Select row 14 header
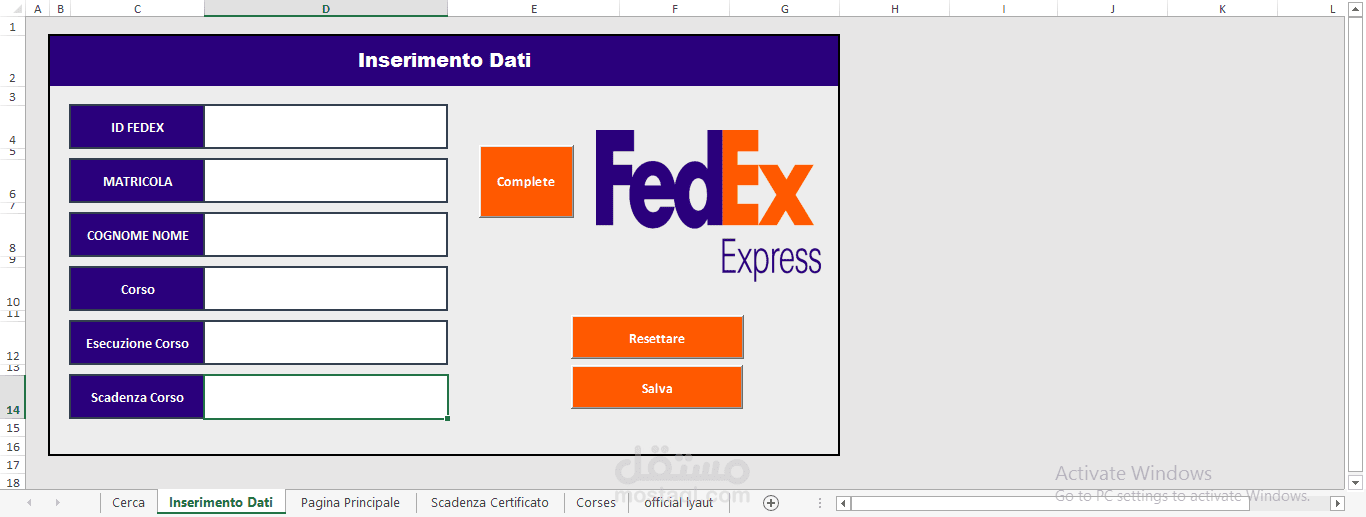This screenshot has height=517, width=1366. (x=12, y=397)
